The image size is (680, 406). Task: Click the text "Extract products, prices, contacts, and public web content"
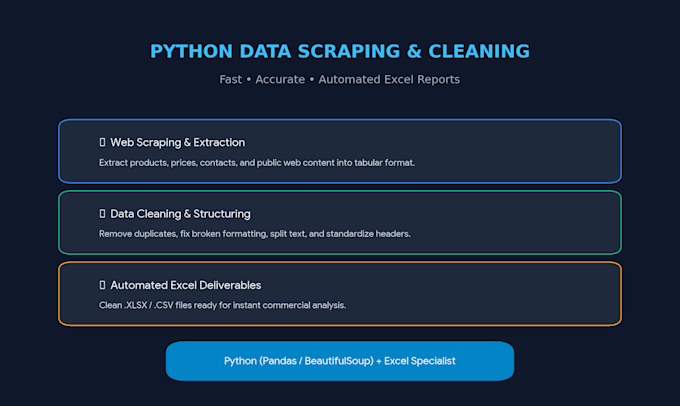(217, 163)
